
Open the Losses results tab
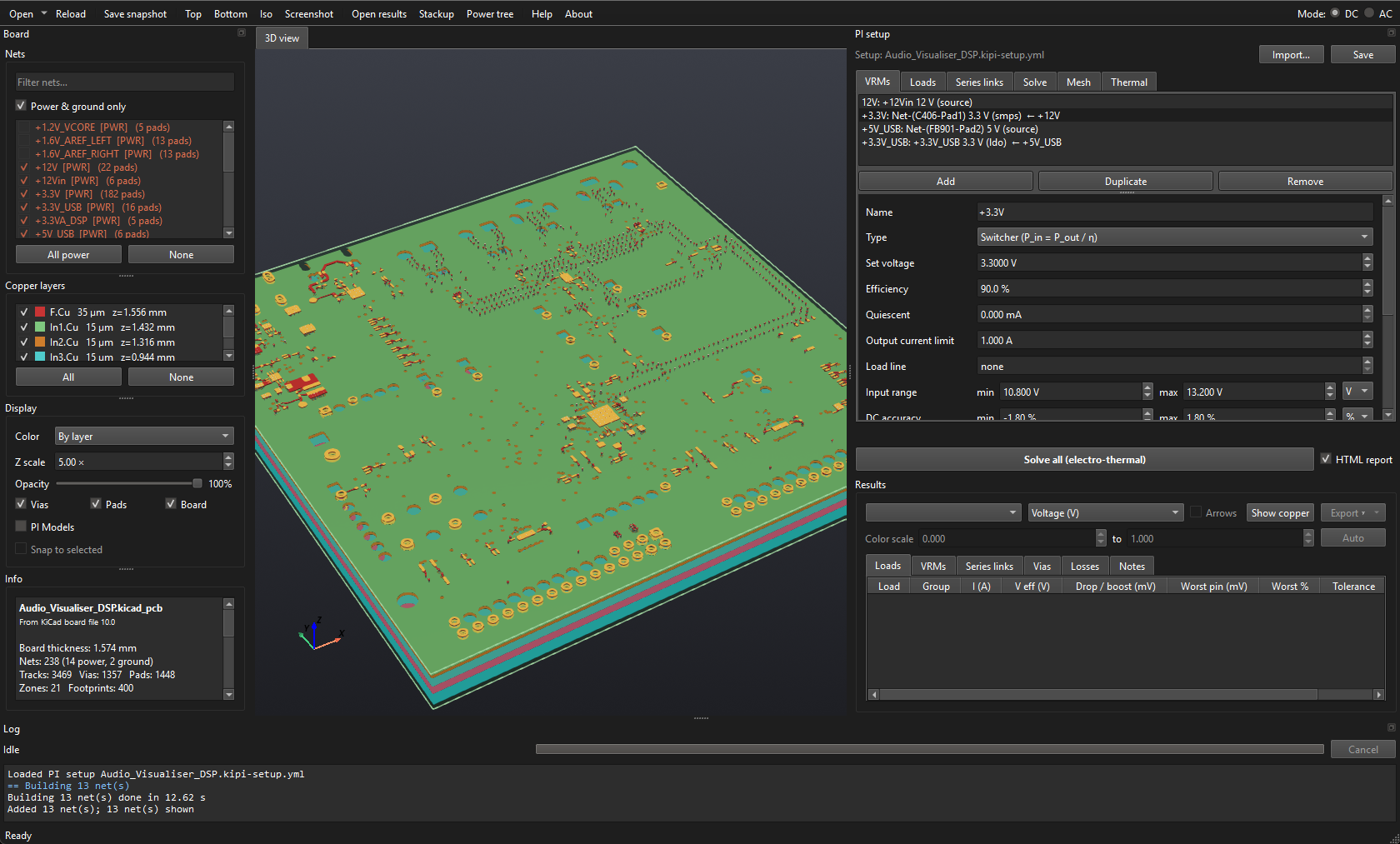click(1084, 567)
